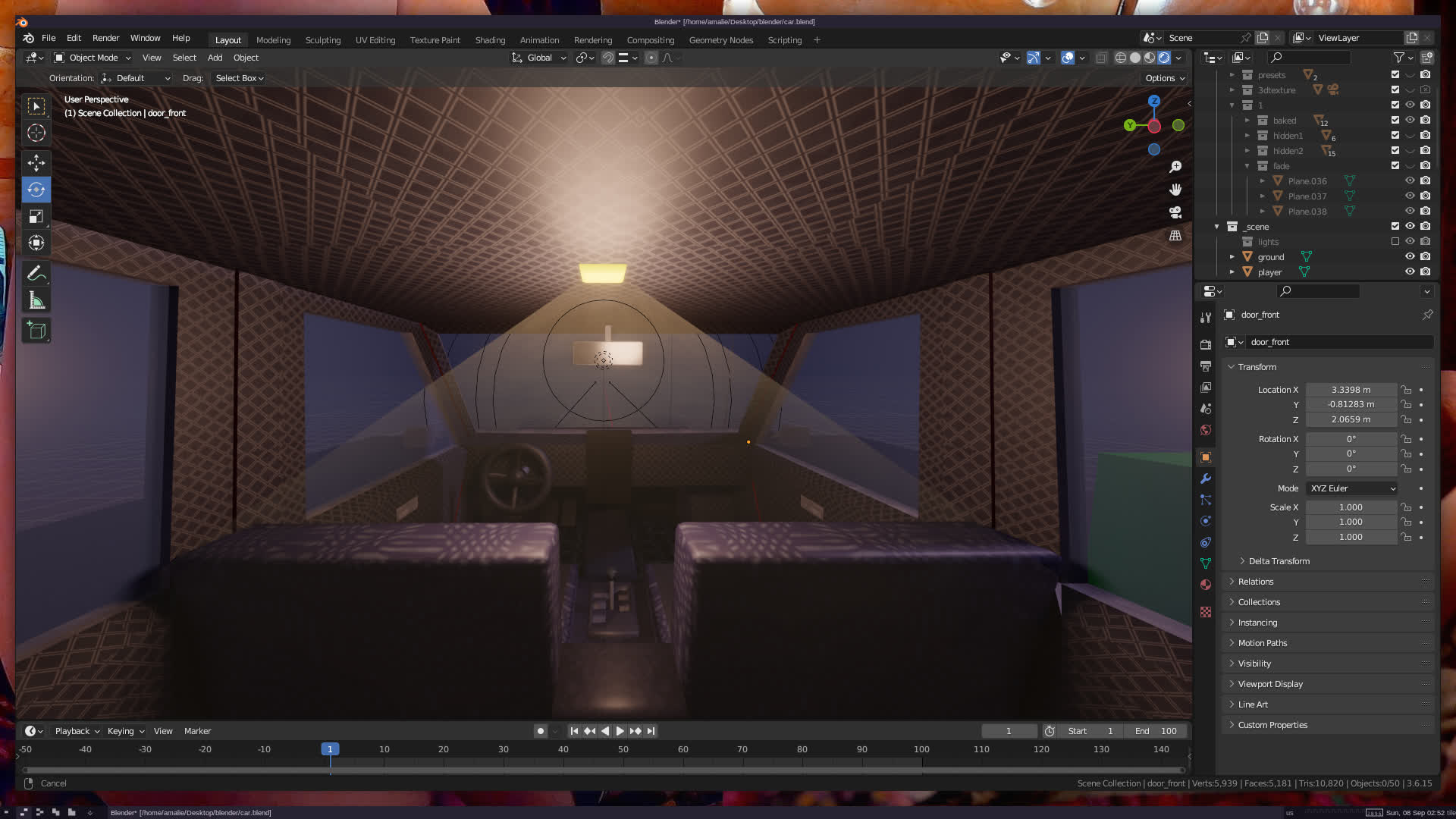1456x819 pixels.
Task: Click the Options button in viewport header
Action: point(1165,78)
